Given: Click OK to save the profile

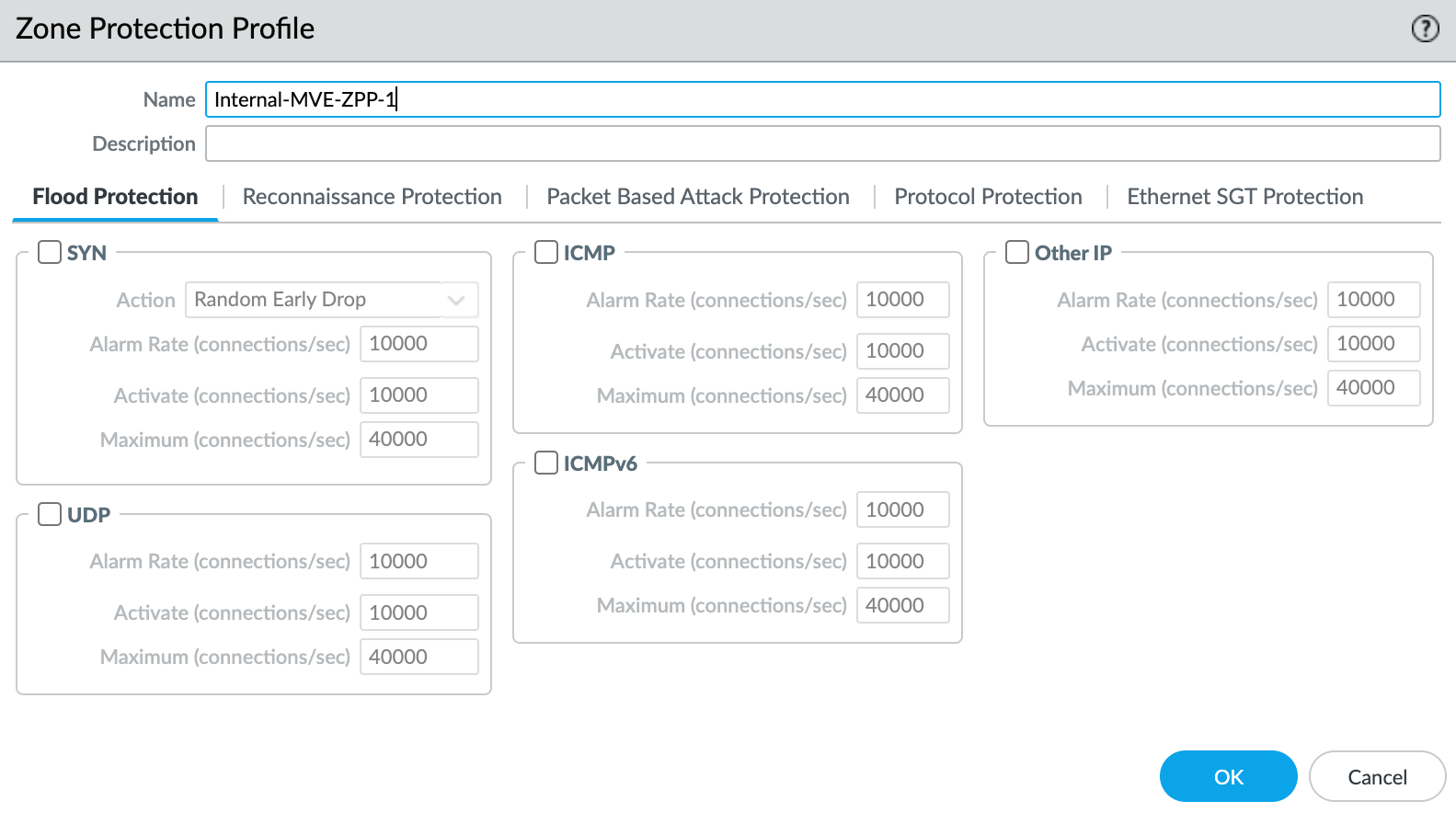Looking at the screenshot, I should pyautogui.click(x=1228, y=777).
